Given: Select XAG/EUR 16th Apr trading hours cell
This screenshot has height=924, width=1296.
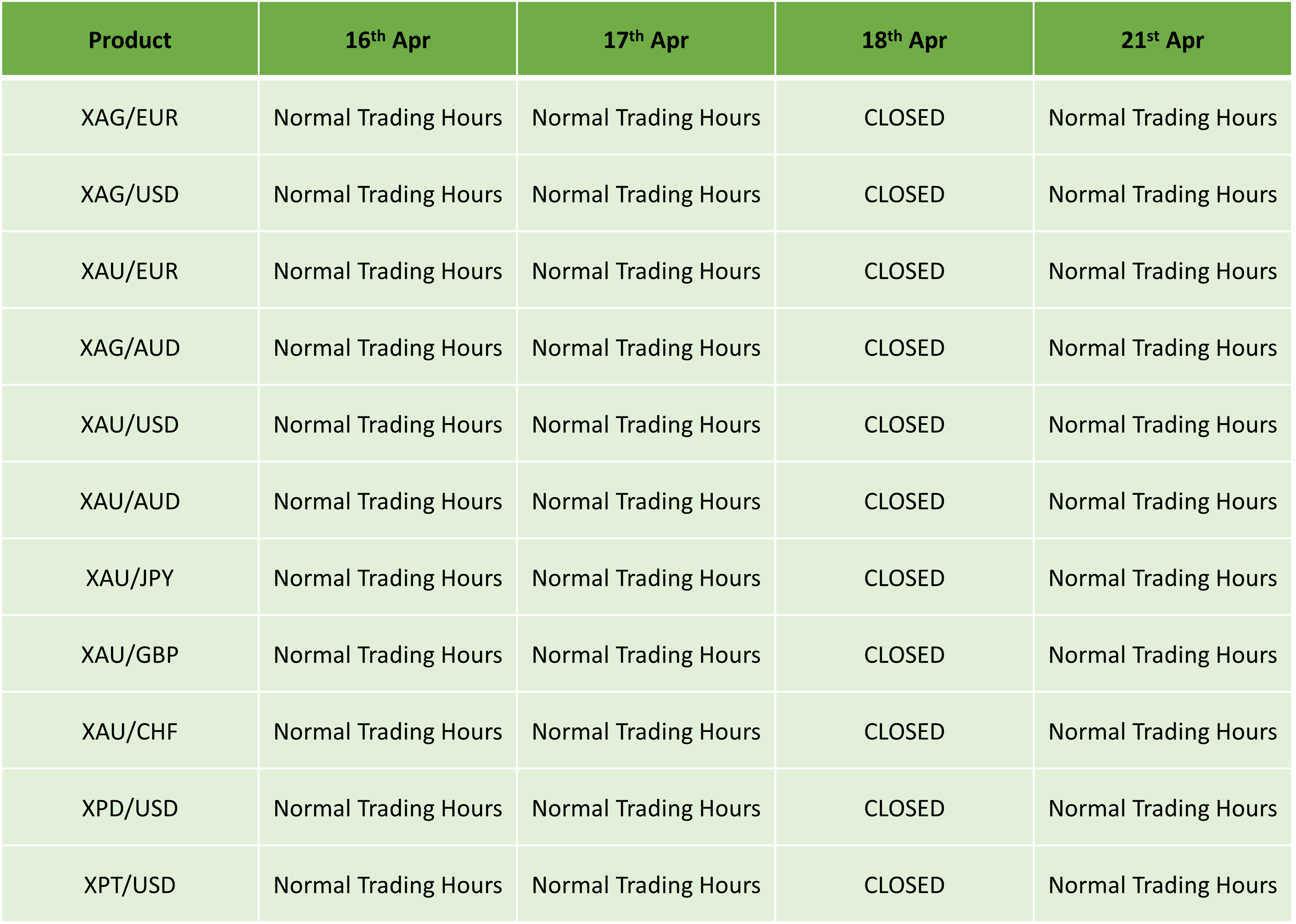Looking at the screenshot, I should coord(387,117).
